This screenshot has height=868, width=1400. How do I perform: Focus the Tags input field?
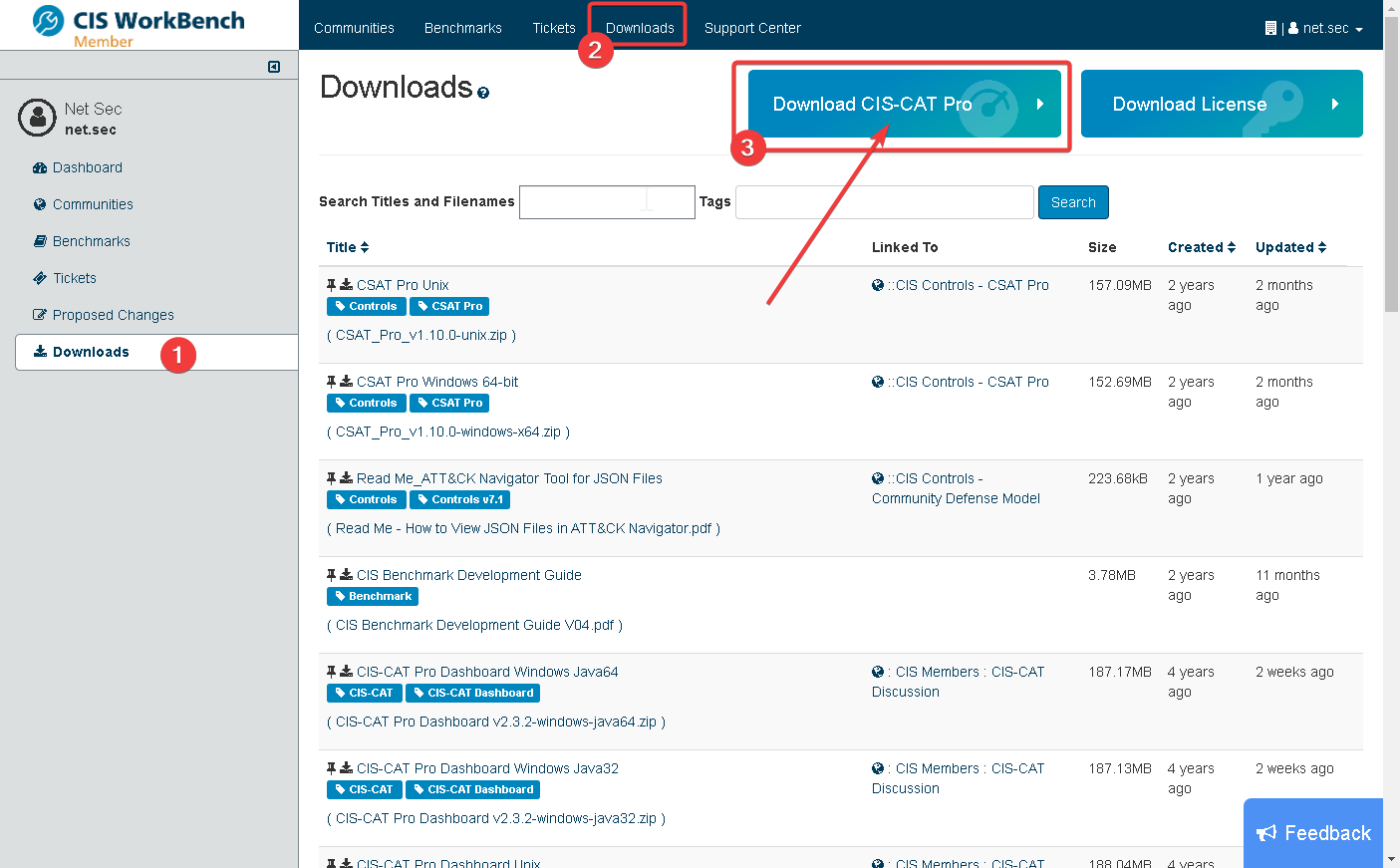(x=885, y=202)
